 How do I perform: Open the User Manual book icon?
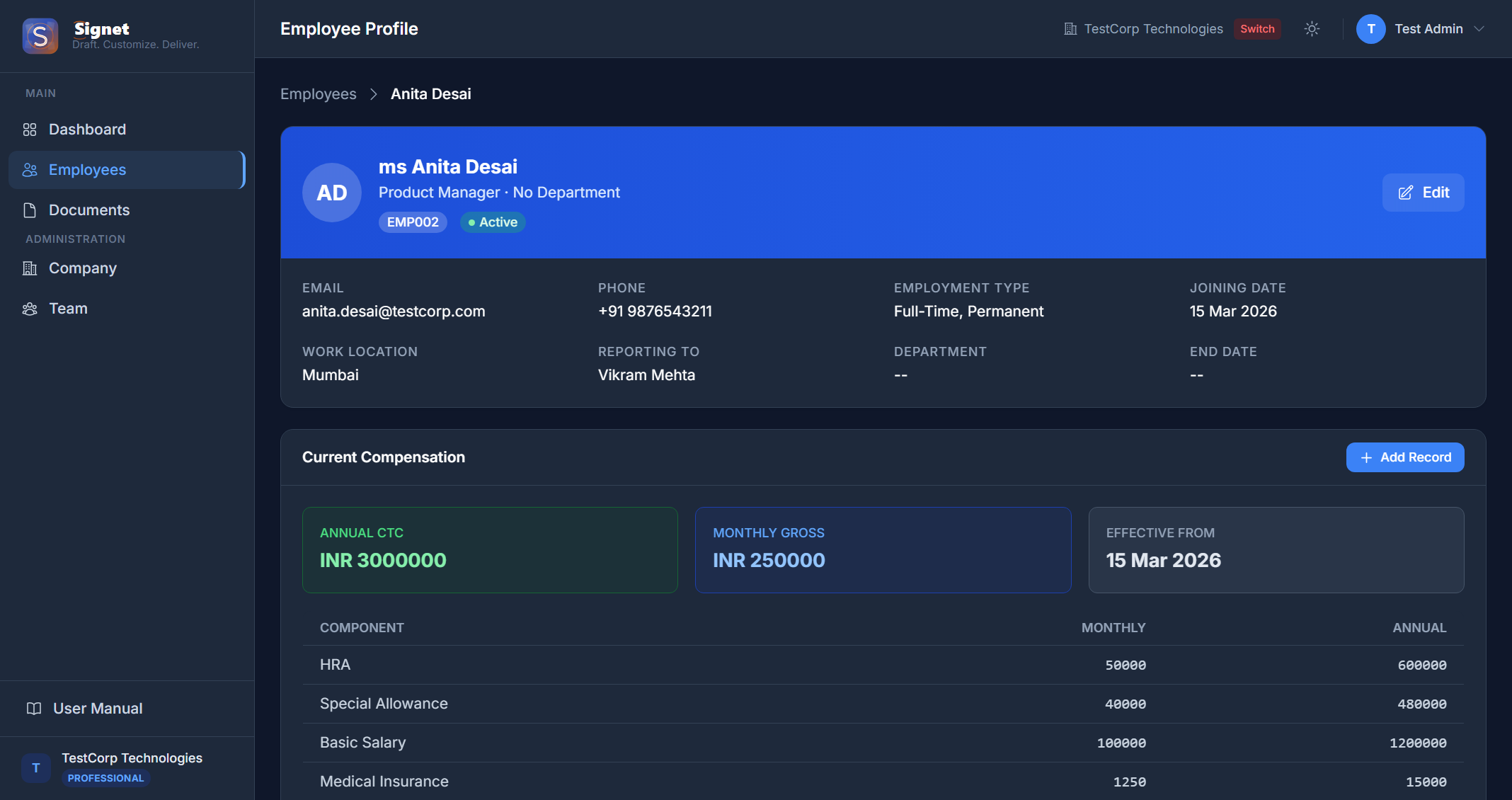(x=33, y=709)
